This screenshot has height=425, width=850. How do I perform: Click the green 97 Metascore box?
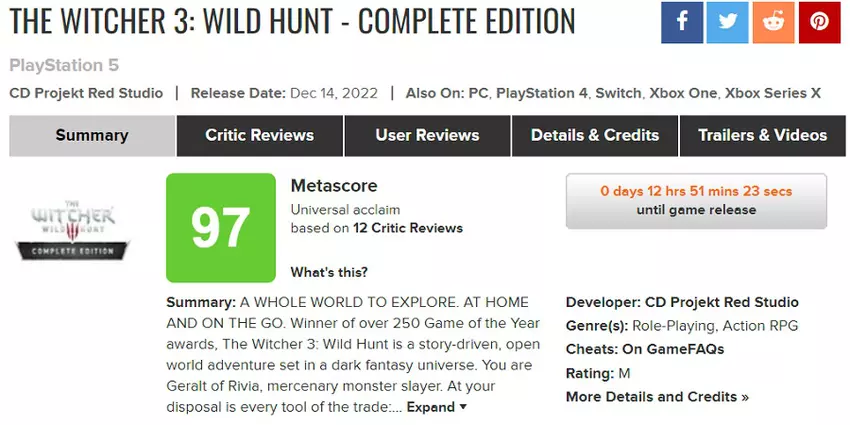(x=220, y=228)
